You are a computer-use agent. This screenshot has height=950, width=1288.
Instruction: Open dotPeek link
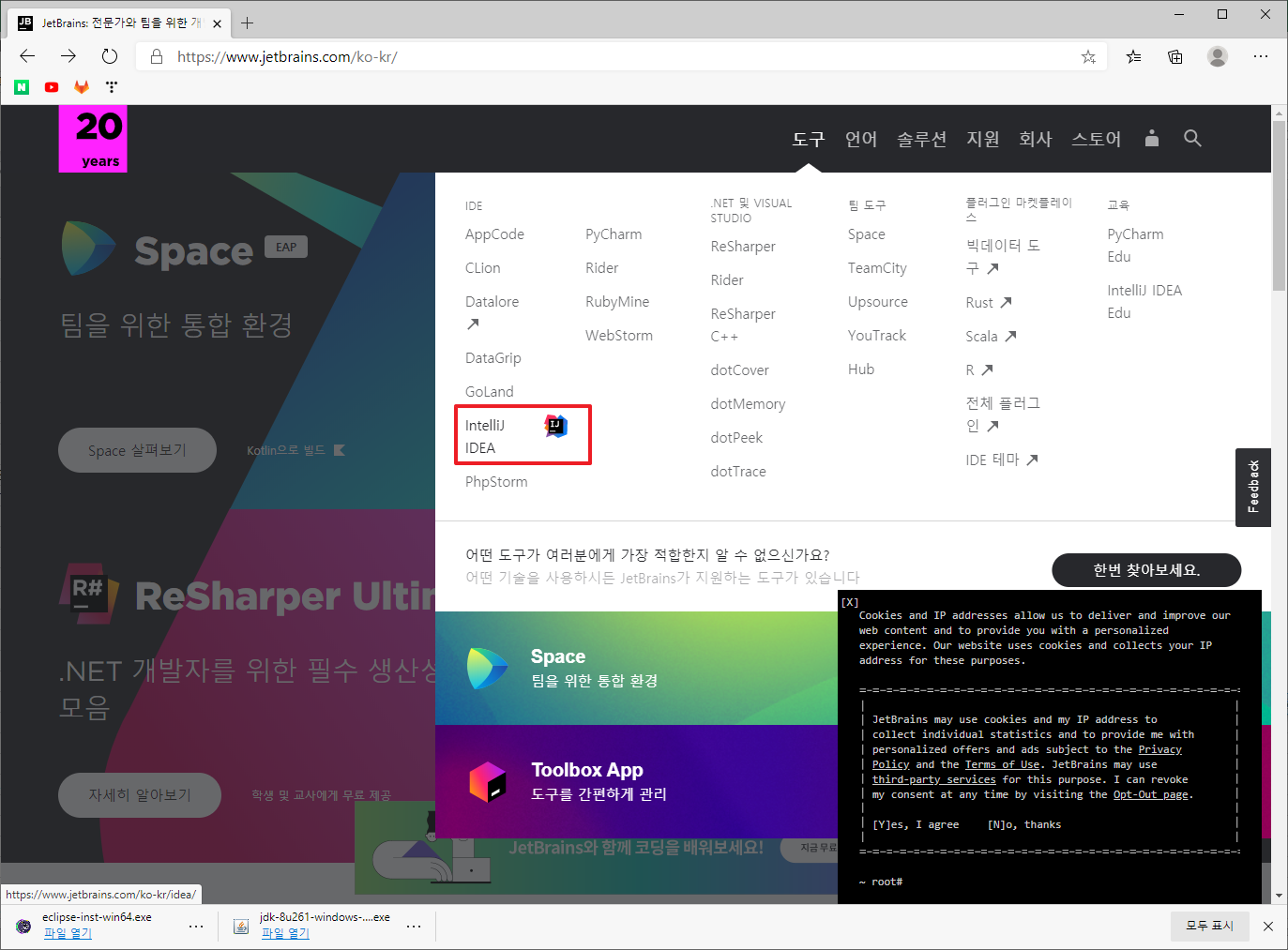tap(736, 438)
